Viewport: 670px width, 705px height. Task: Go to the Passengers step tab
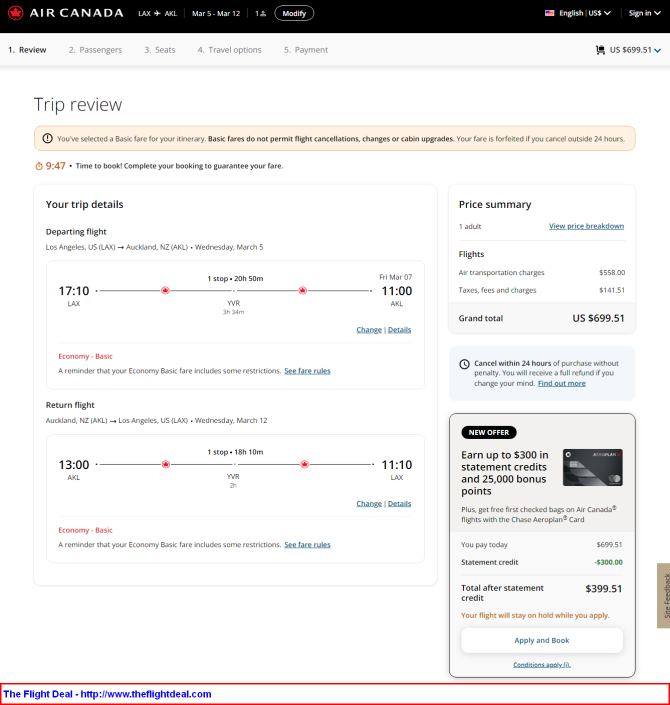[x=95, y=50]
